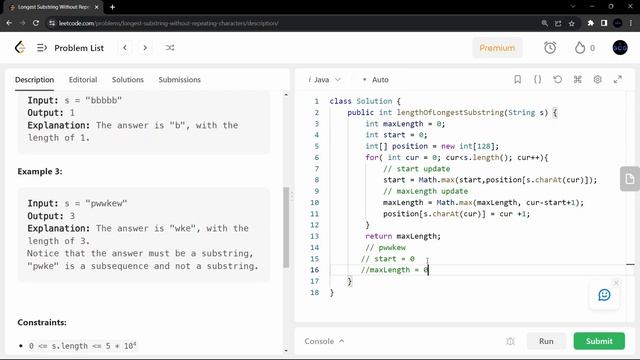
Task: Click the '// start update' comment line
Action: 416,169
